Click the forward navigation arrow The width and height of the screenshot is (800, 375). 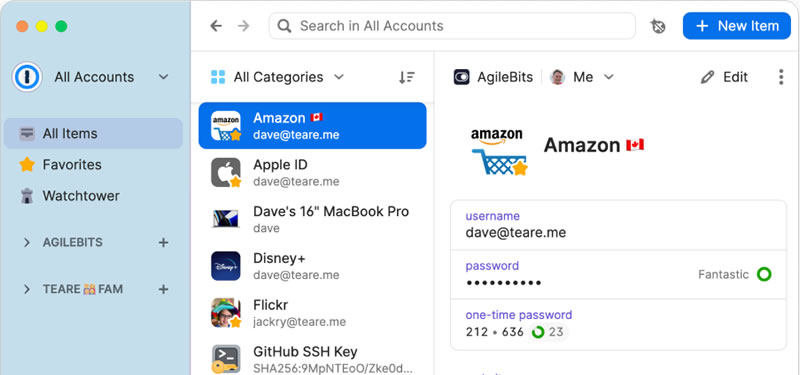[x=244, y=26]
